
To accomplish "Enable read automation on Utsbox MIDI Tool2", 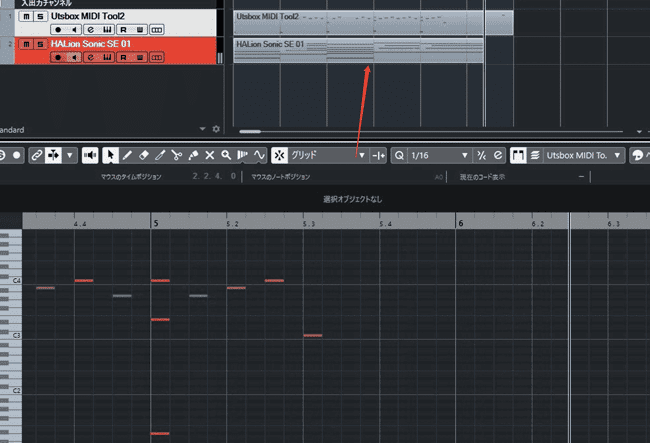I will point(124,30).
